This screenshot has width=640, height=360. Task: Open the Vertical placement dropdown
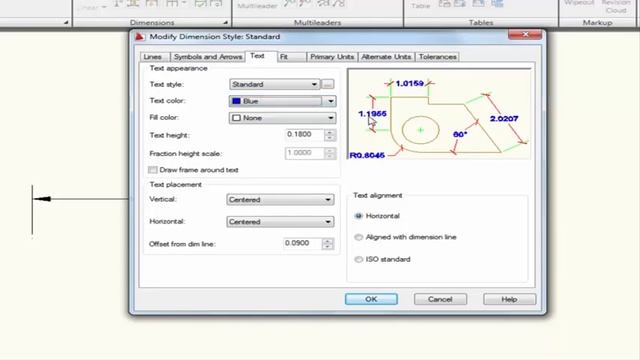point(280,200)
